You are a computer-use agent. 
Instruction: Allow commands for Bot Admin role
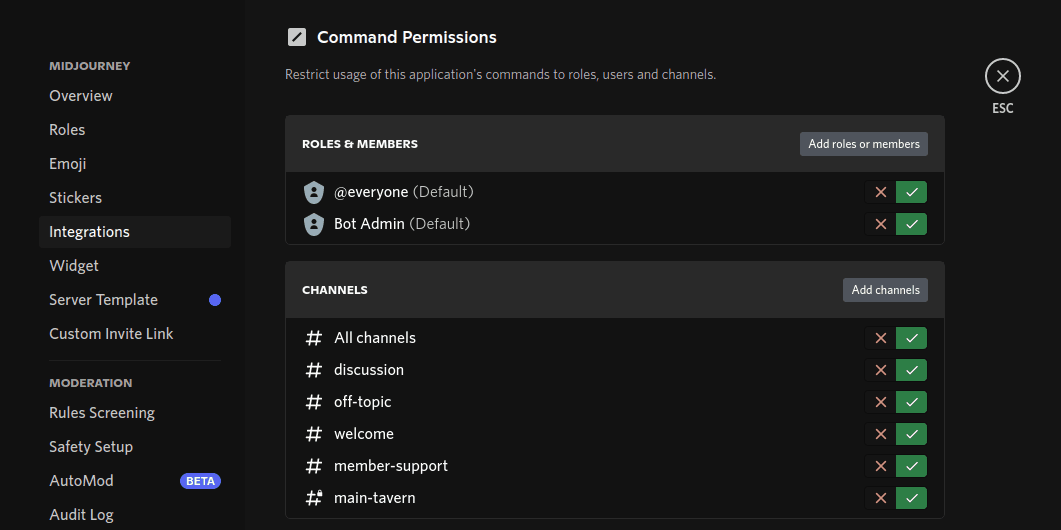(x=911, y=224)
